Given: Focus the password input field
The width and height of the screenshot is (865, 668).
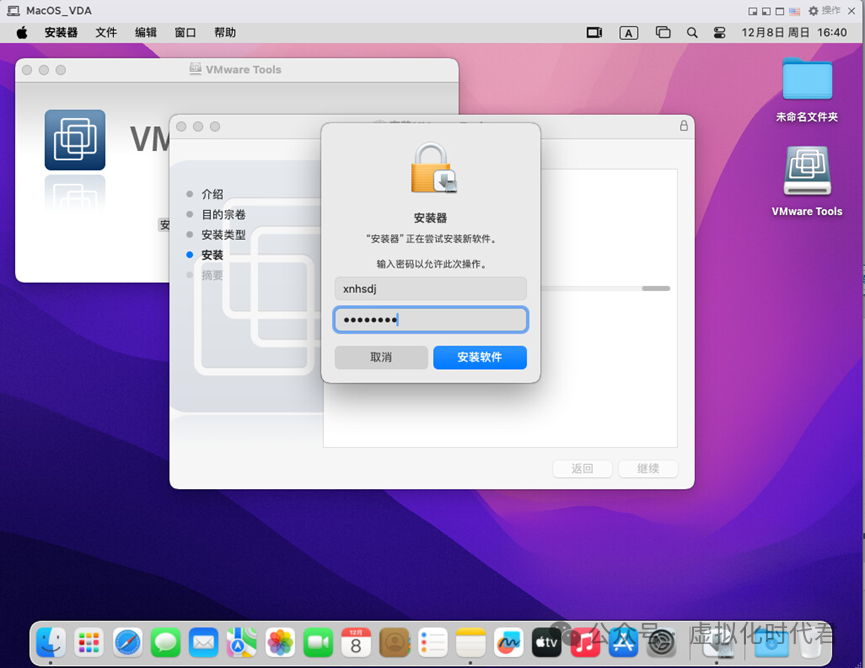Looking at the screenshot, I should coord(430,320).
